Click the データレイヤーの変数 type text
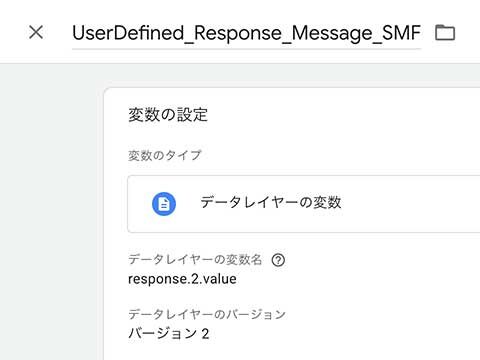 click(x=271, y=203)
